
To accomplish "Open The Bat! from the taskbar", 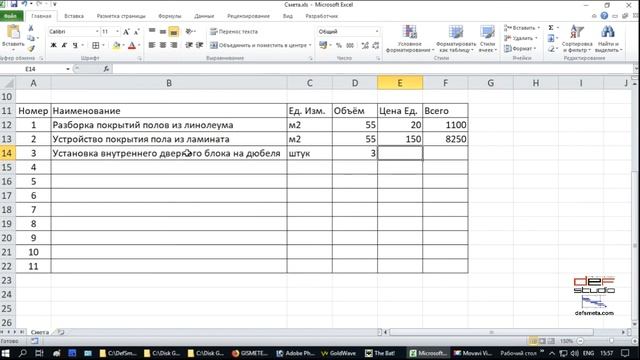I will coord(380,353).
